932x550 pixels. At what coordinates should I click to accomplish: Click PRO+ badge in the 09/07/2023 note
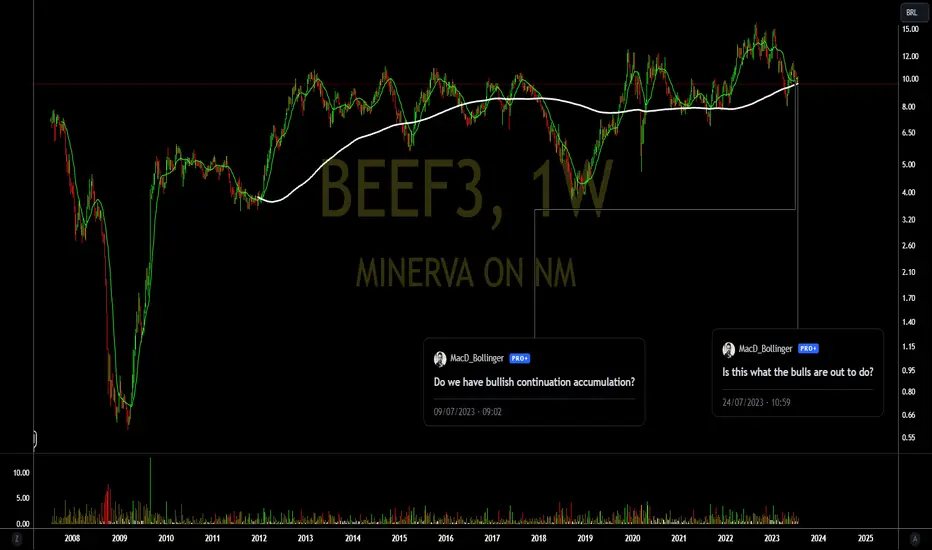tap(519, 358)
